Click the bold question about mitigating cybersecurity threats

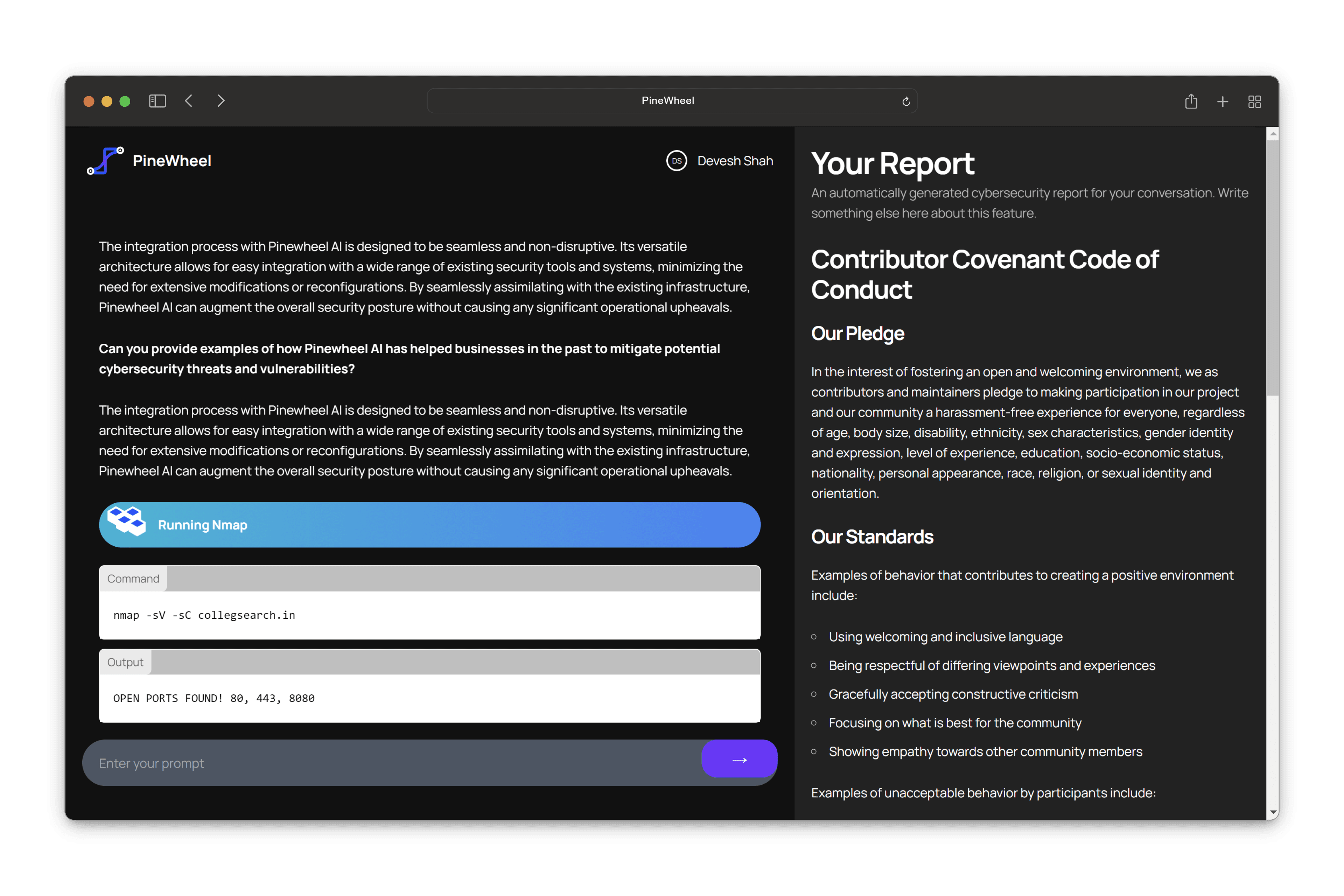click(x=409, y=358)
